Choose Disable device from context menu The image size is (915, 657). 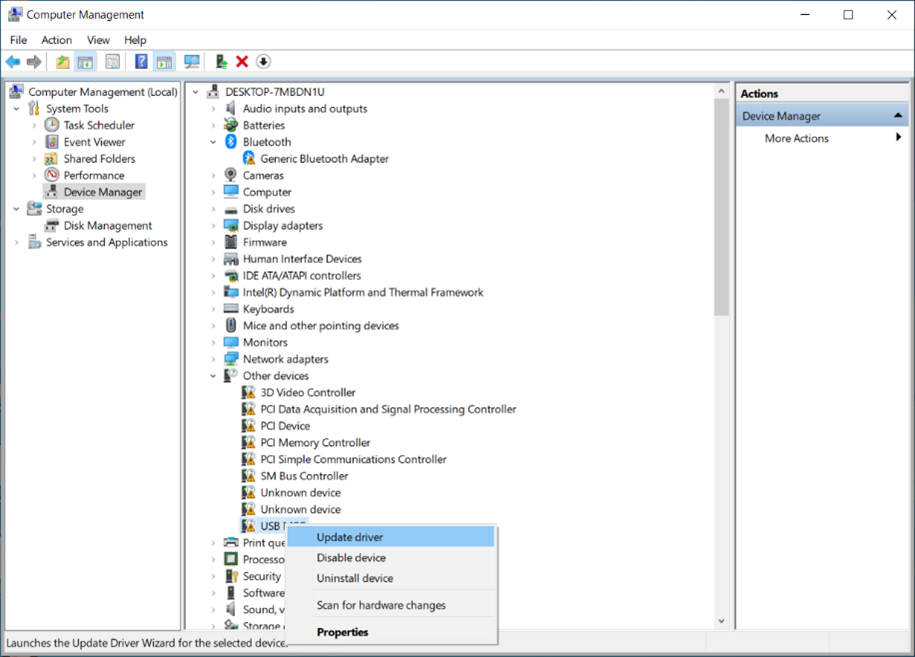391,558
